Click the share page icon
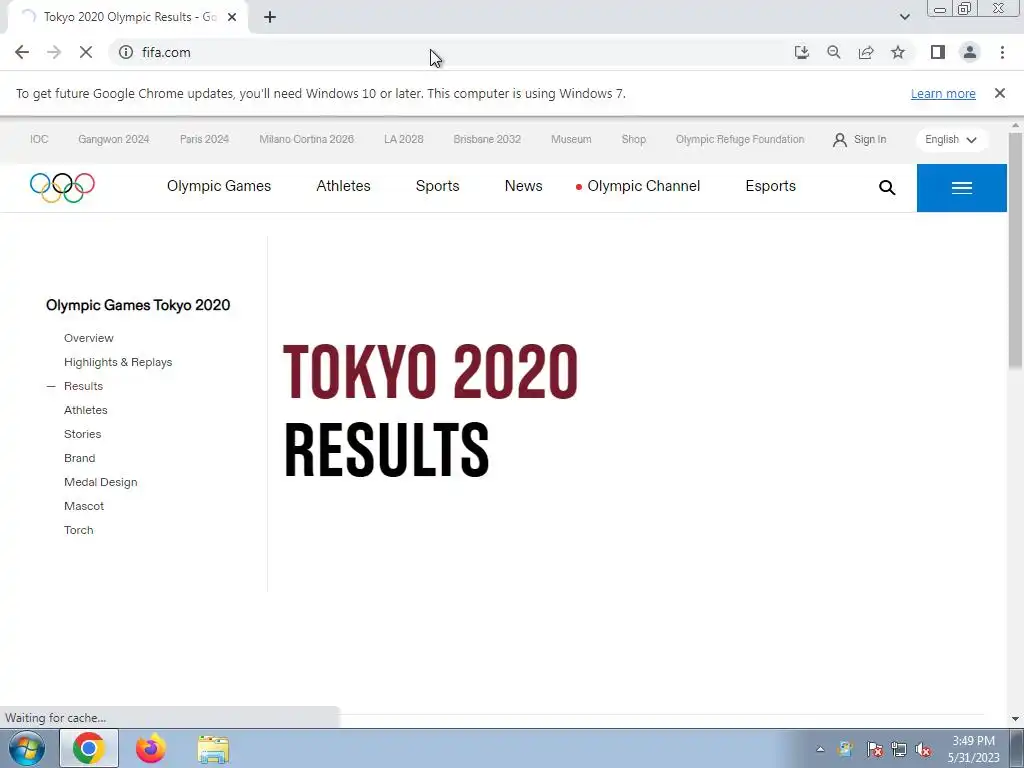Viewport: 1024px width, 768px height. pyautogui.click(x=866, y=52)
